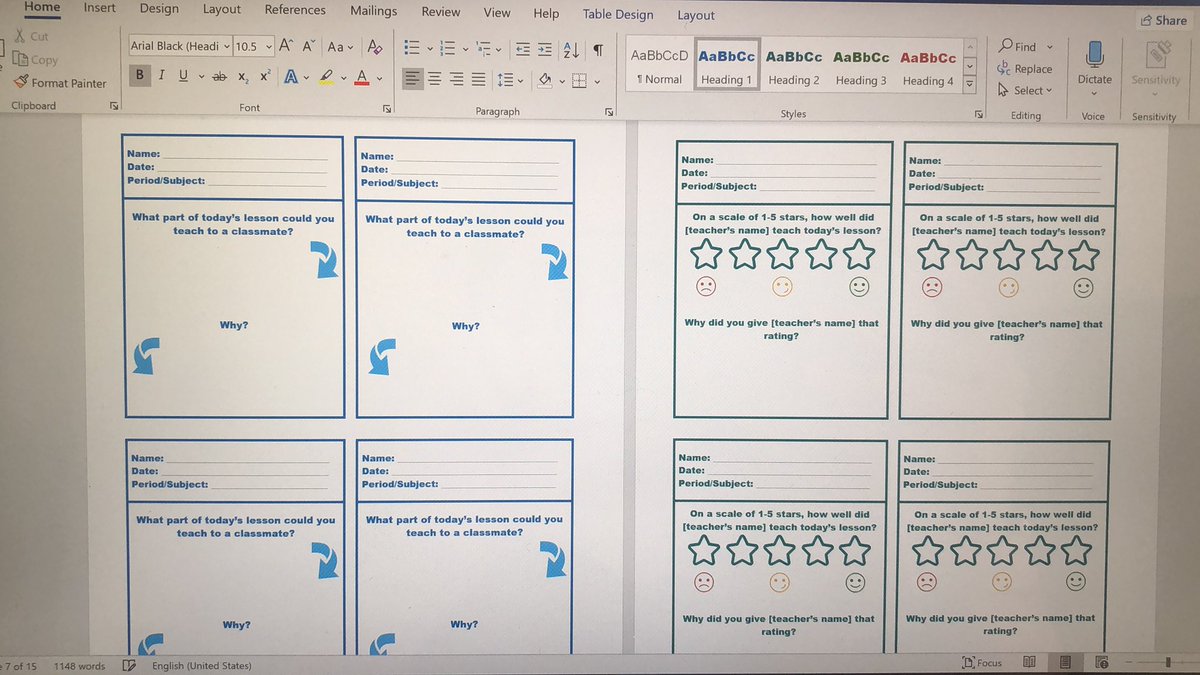Click the Replace button
Image resolution: width=1200 pixels, height=675 pixels.
coord(1025,68)
